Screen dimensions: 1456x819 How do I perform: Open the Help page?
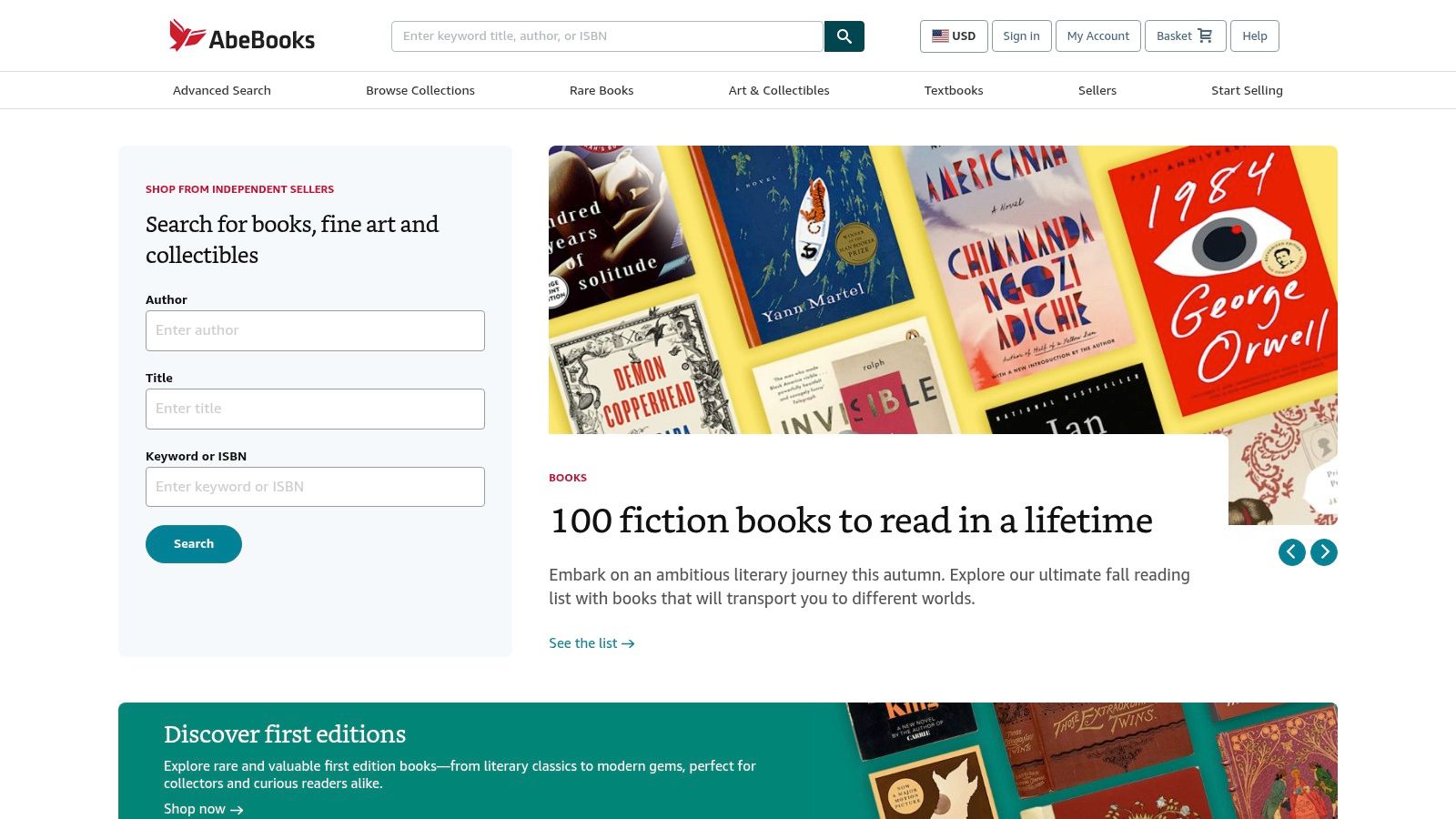coord(1254,36)
